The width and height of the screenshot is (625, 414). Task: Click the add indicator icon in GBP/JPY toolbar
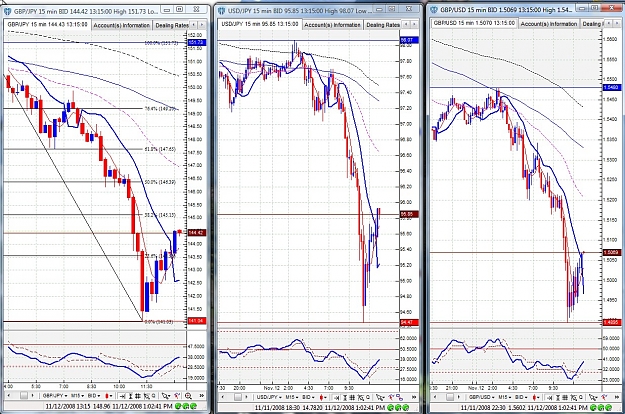(x=177, y=396)
